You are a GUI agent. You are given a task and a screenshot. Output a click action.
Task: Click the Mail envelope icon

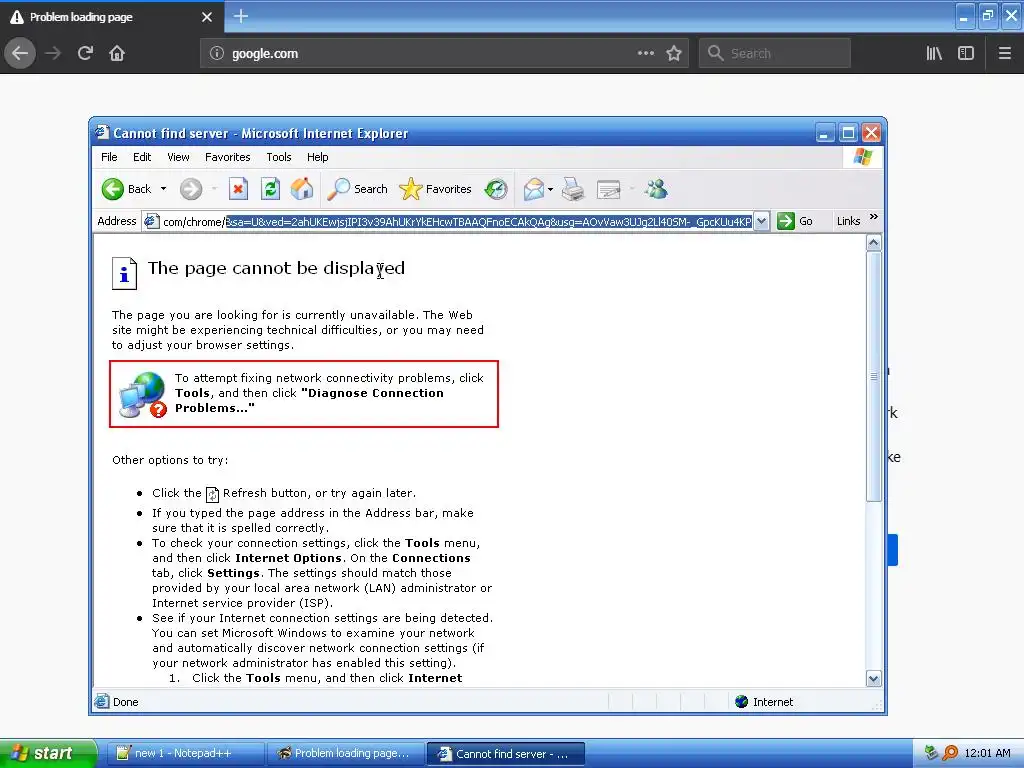534,189
